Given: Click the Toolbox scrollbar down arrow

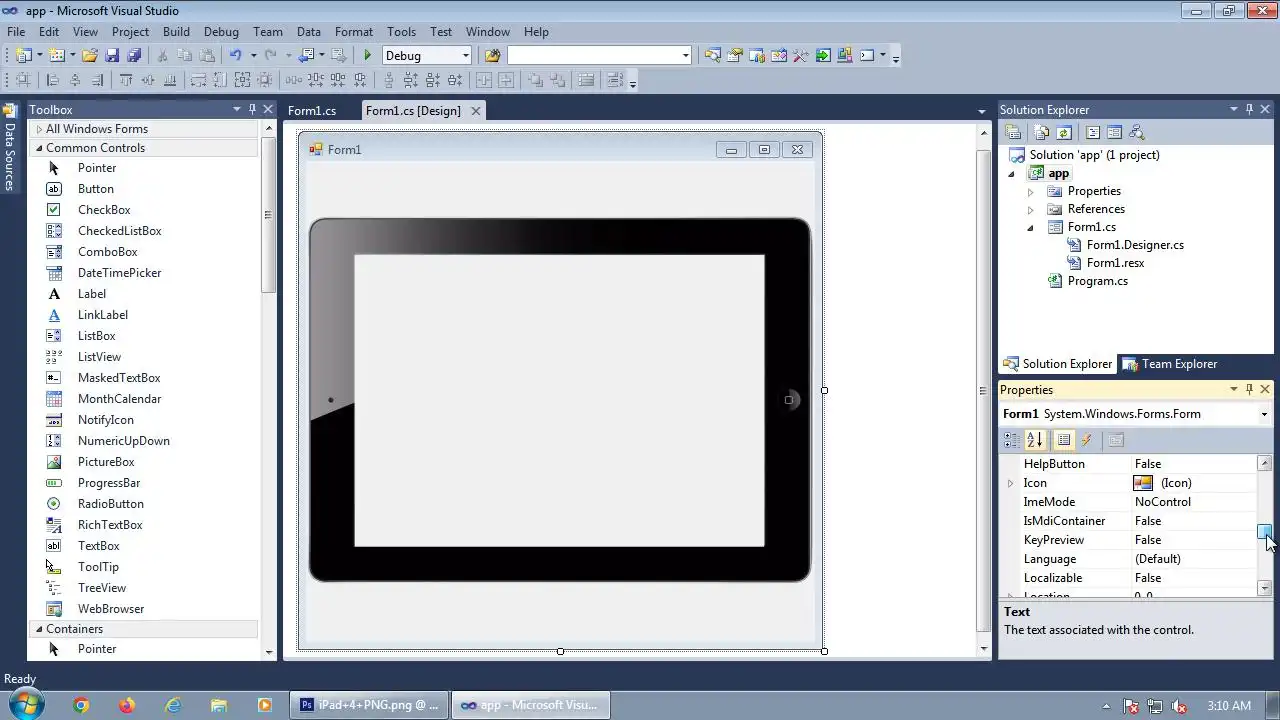Looking at the screenshot, I should pos(268,652).
